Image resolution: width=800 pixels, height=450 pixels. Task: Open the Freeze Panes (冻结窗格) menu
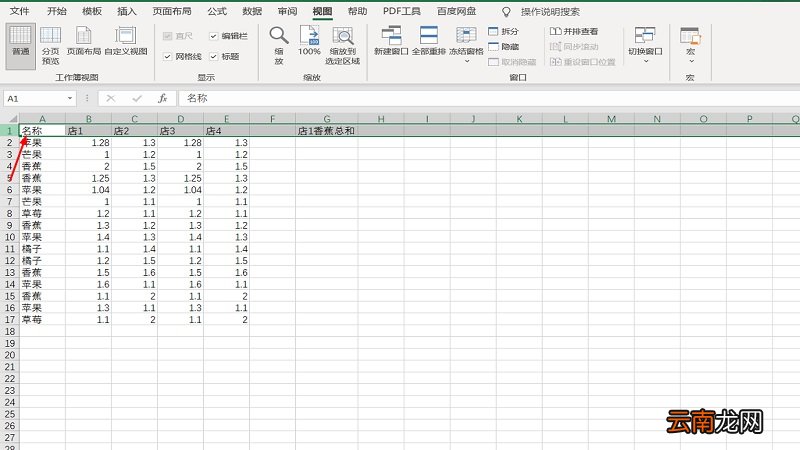[x=466, y=45]
